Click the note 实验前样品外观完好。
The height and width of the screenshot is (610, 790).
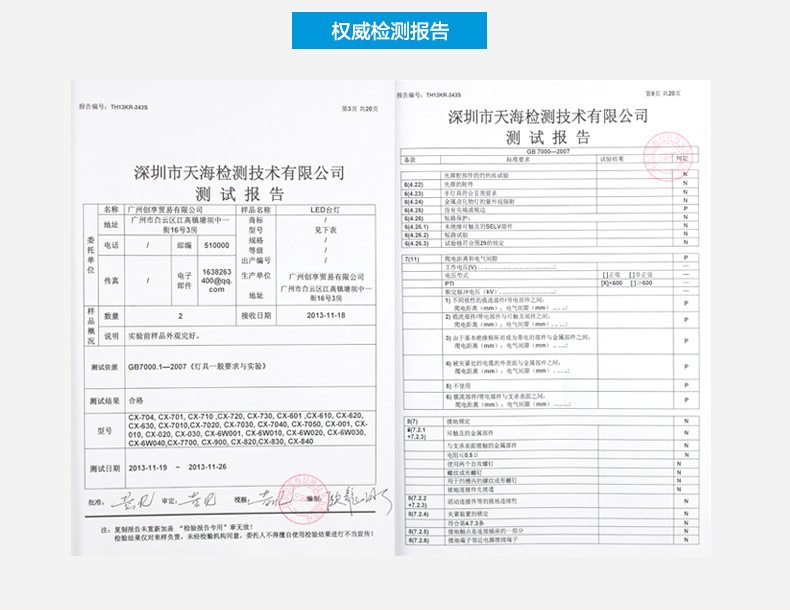tap(164, 336)
